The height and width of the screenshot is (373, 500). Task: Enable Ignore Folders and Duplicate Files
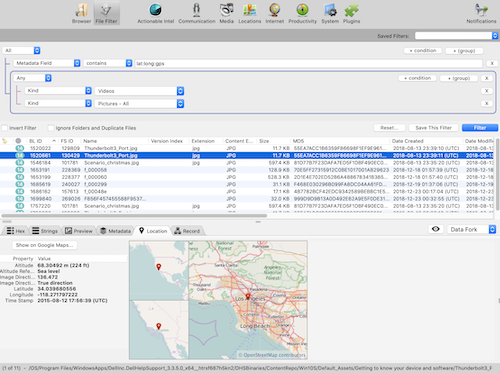(51, 128)
